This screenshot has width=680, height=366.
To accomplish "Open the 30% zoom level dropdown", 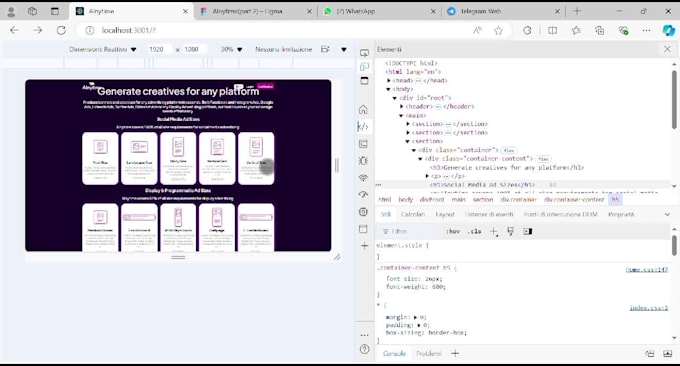I will [231, 49].
